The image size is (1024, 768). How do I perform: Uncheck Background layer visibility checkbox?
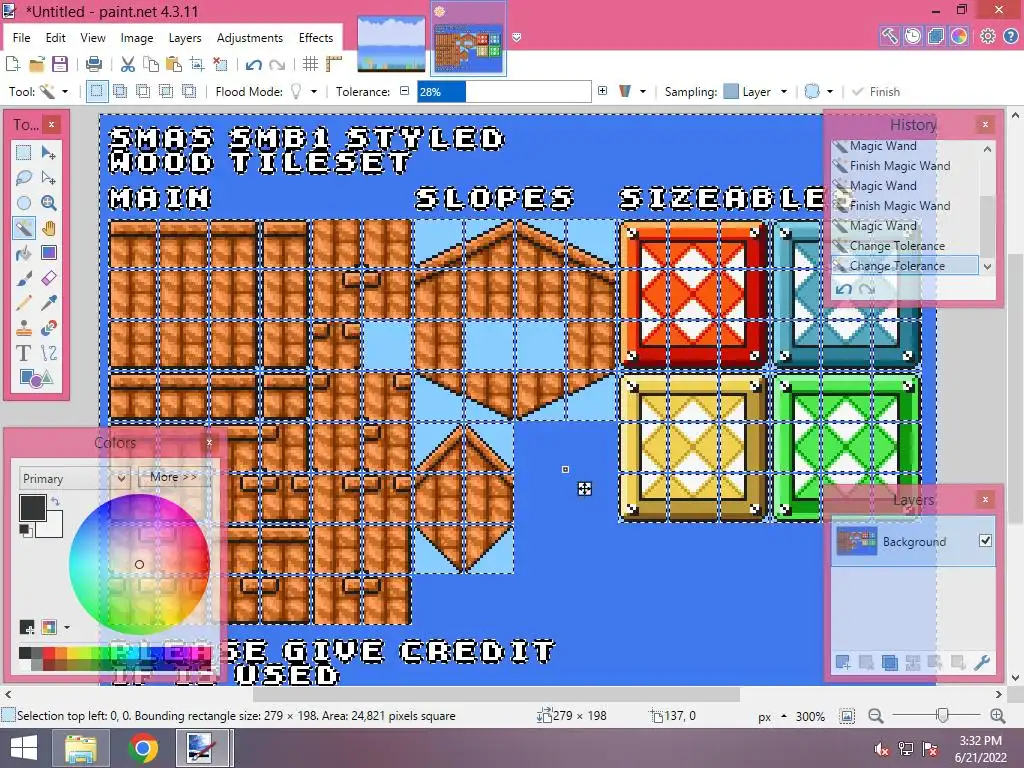point(985,541)
